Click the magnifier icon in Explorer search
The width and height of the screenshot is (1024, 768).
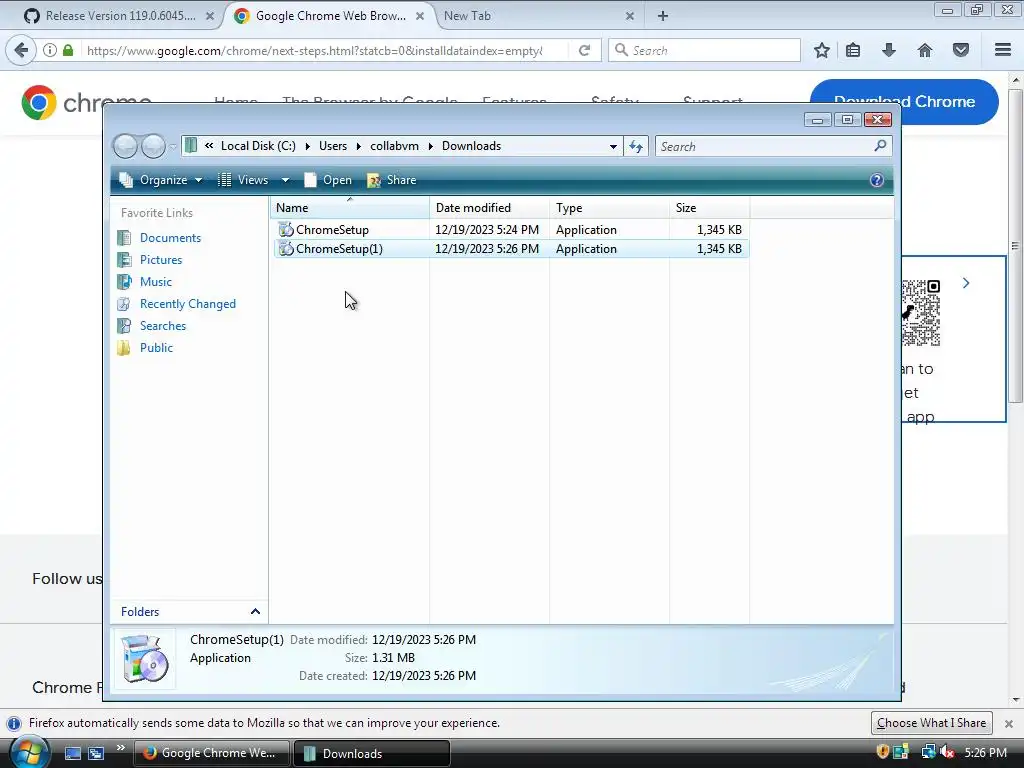click(880, 146)
